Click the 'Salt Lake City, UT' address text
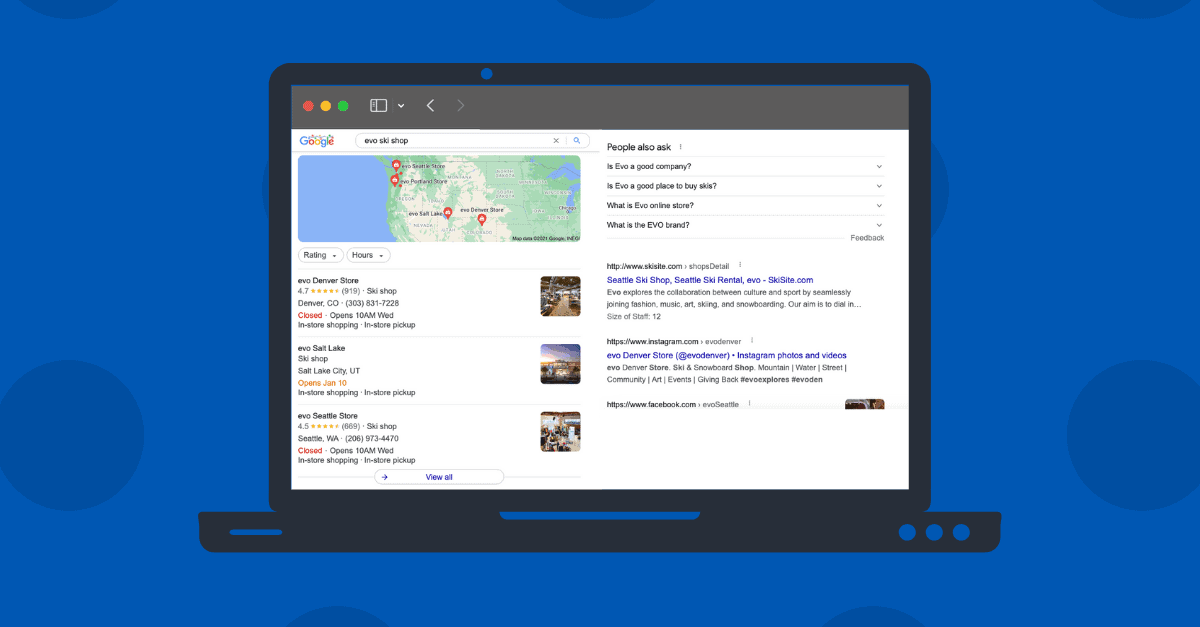 coord(329,370)
